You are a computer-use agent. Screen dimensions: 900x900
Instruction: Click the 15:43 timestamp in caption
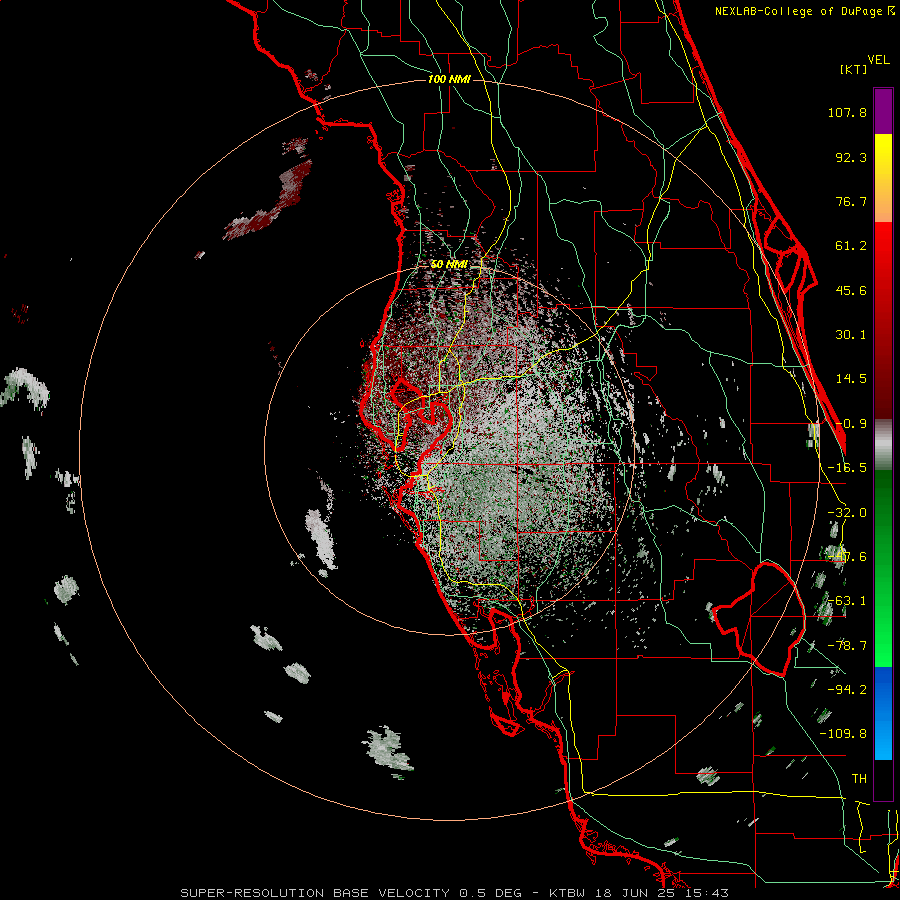(707, 893)
